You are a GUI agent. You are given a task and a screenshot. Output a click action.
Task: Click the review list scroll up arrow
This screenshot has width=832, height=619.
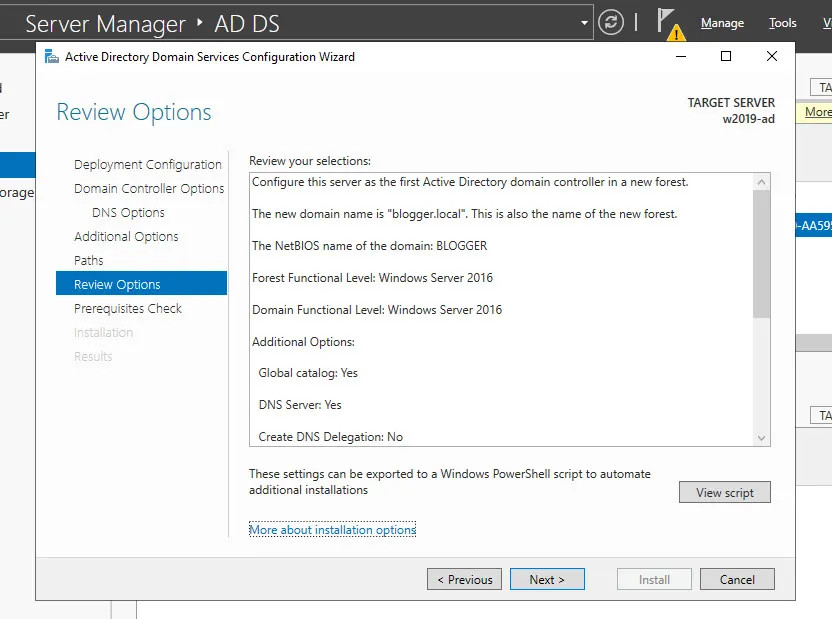coord(762,183)
